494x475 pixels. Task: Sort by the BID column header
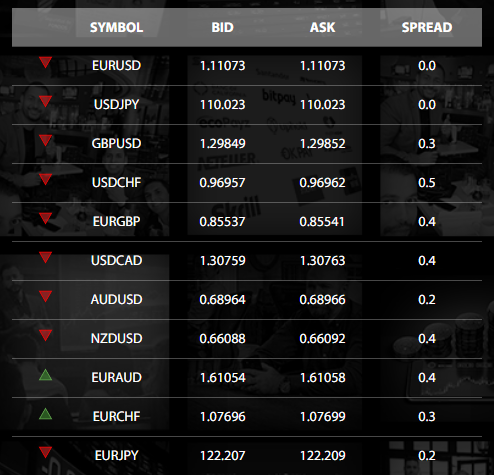coord(222,27)
